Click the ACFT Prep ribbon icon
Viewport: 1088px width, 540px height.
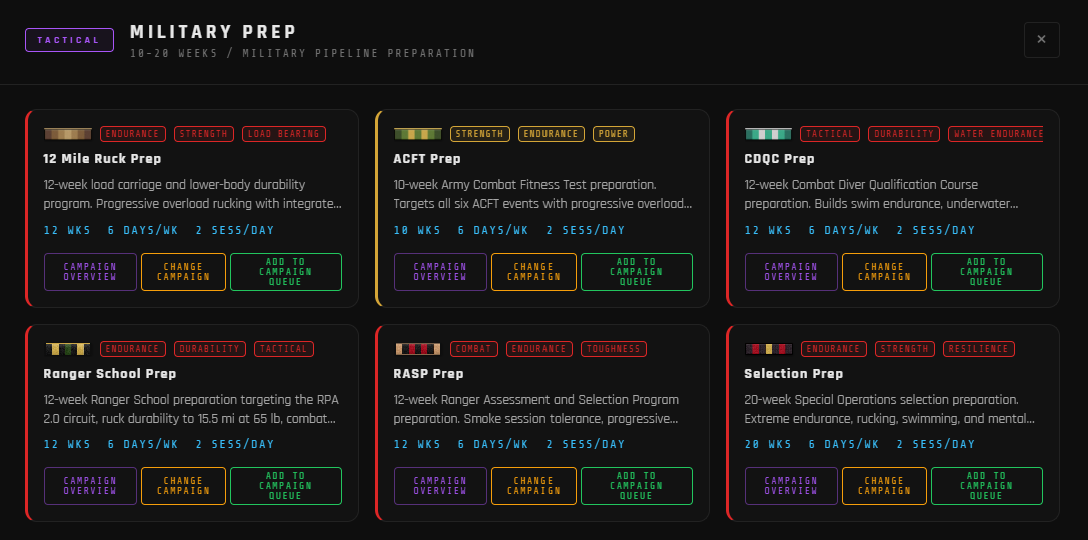click(418, 134)
